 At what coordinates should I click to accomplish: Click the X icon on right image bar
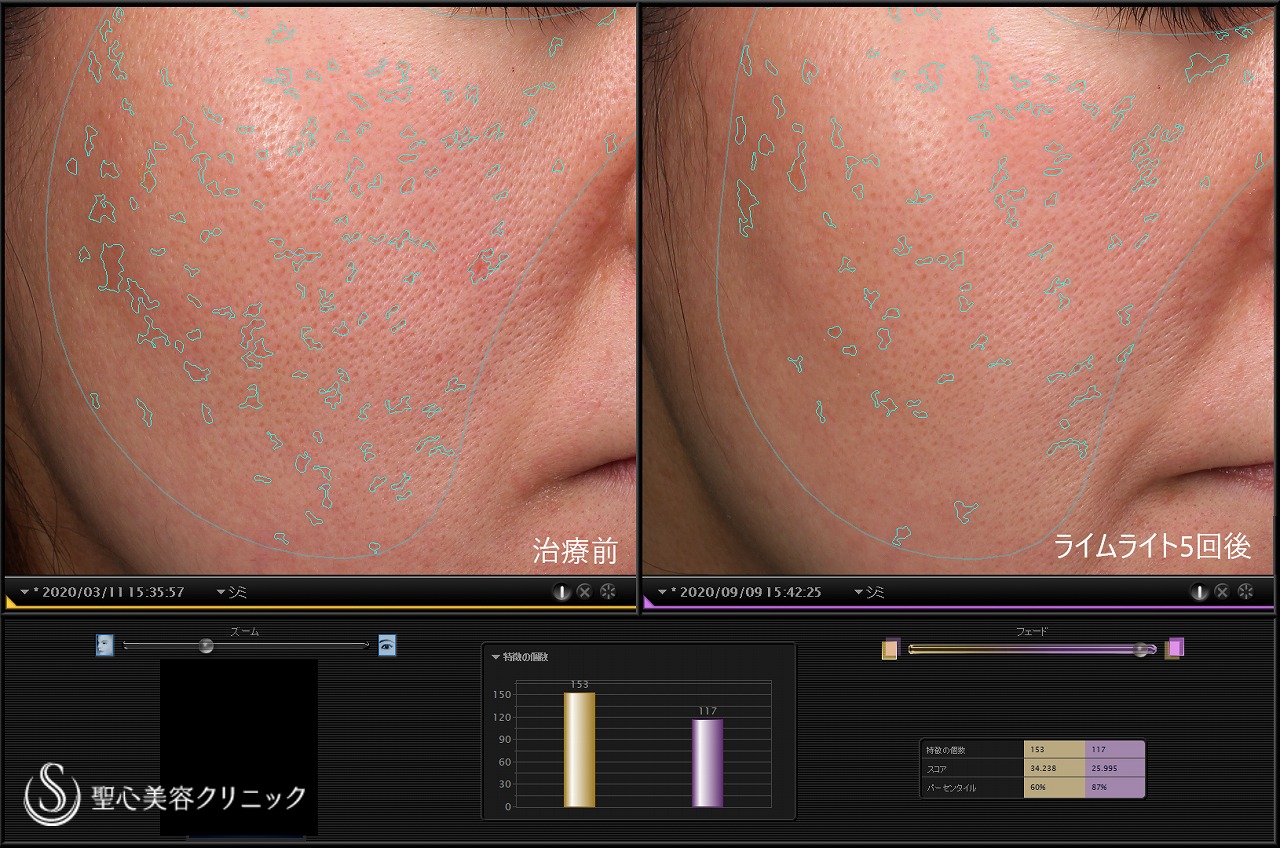[x=1222, y=592]
